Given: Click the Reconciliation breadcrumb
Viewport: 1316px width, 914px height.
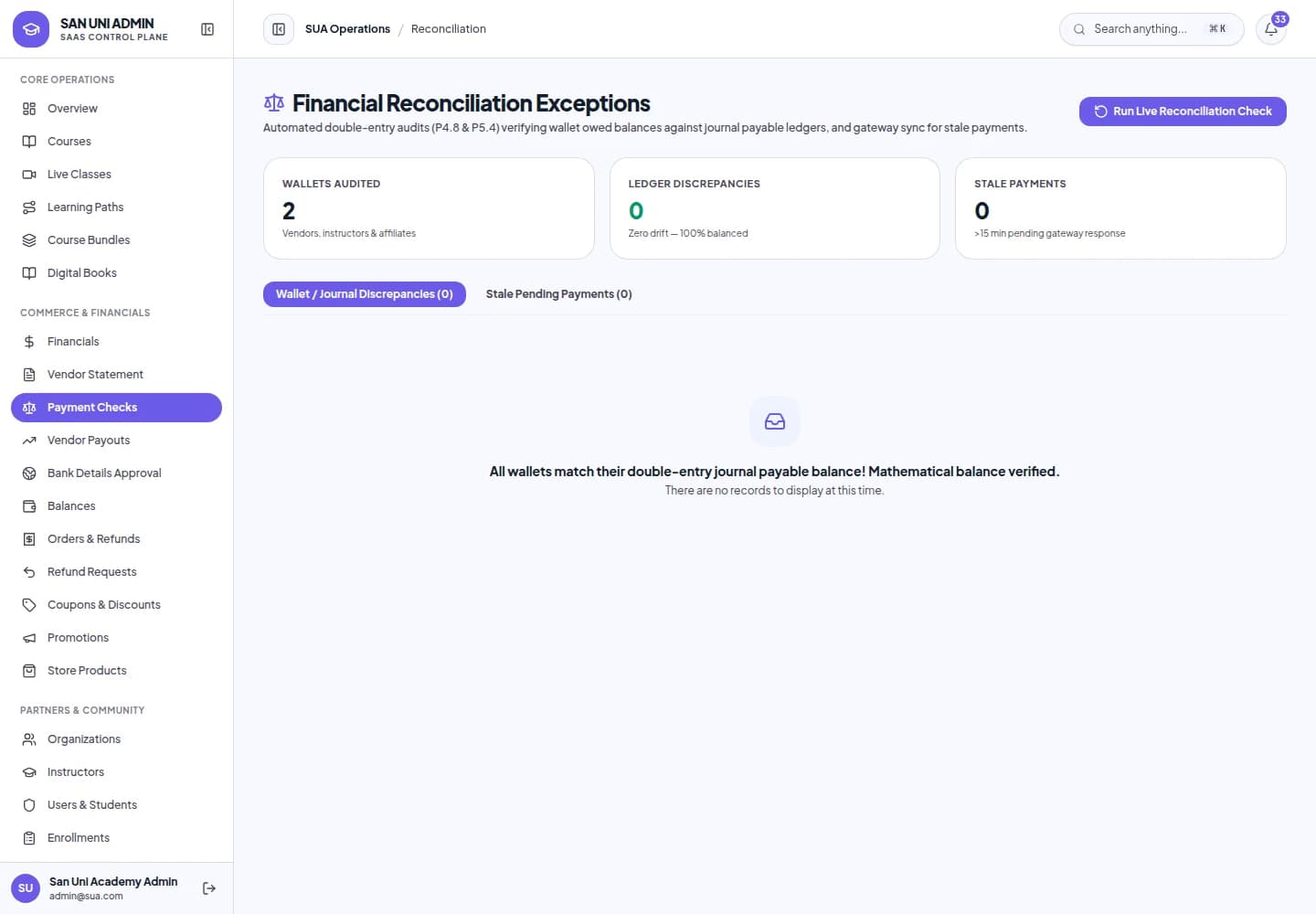Looking at the screenshot, I should coord(449,29).
